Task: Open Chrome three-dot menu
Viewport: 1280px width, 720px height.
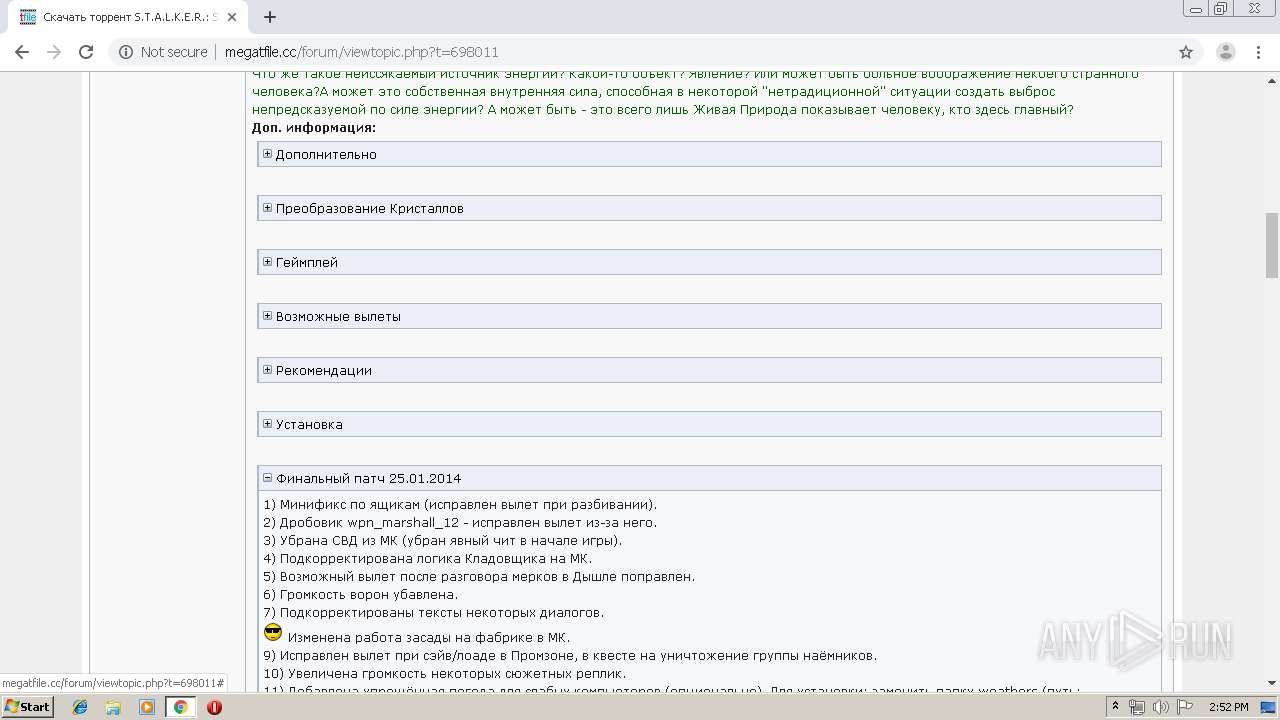Action: [x=1259, y=52]
